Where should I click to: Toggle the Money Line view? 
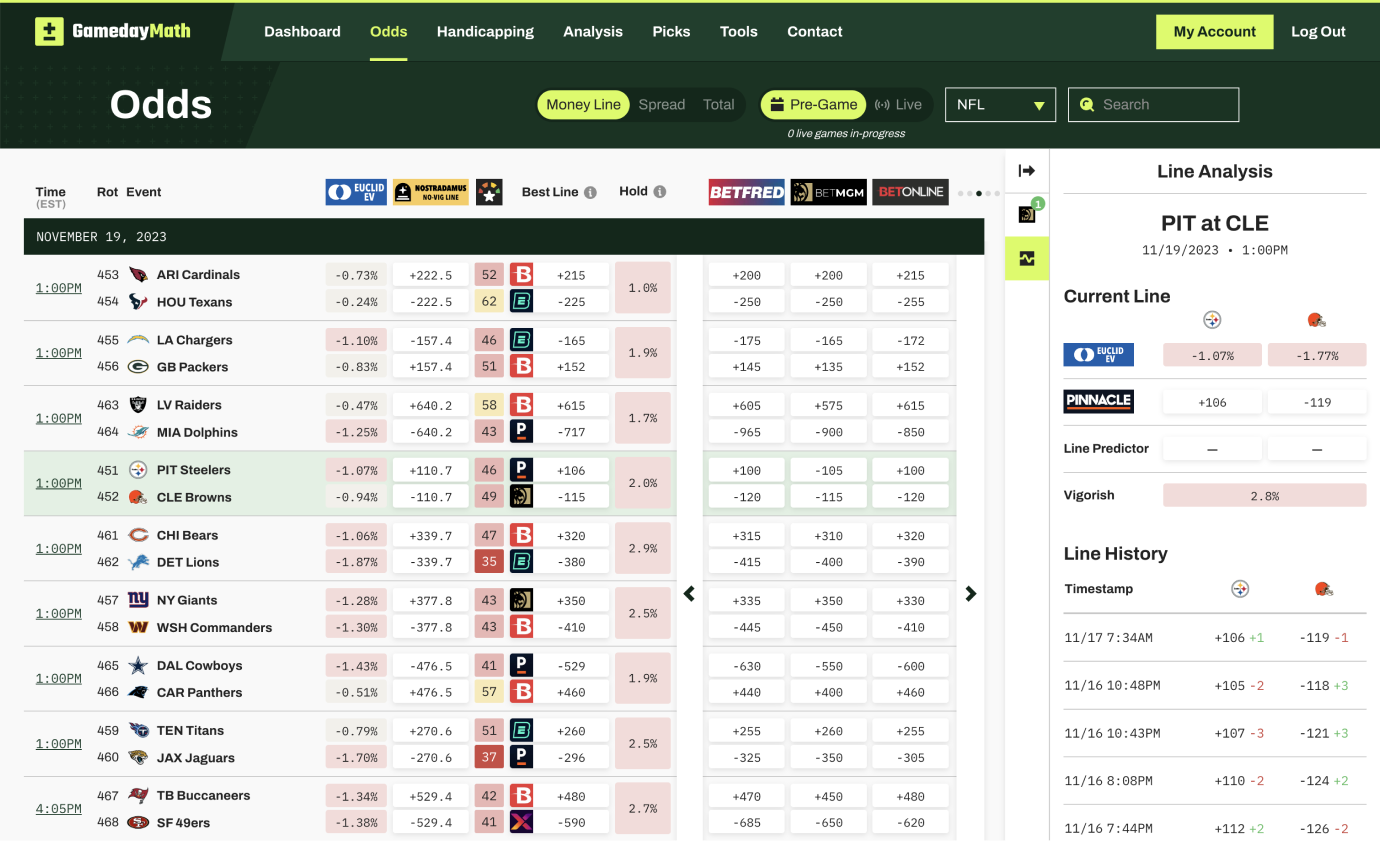pos(583,104)
